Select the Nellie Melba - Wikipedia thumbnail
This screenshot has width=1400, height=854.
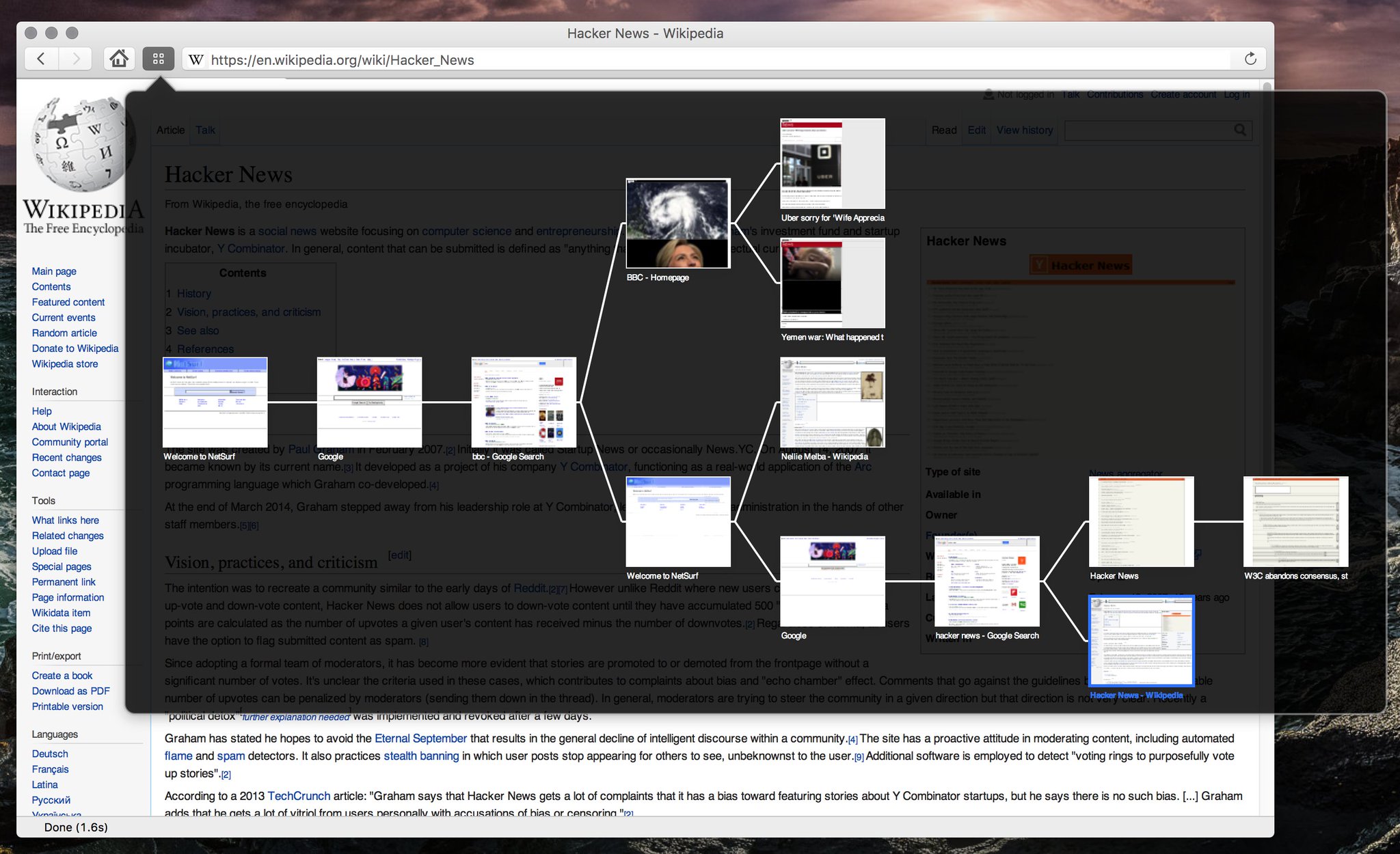click(x=833, y=402)
